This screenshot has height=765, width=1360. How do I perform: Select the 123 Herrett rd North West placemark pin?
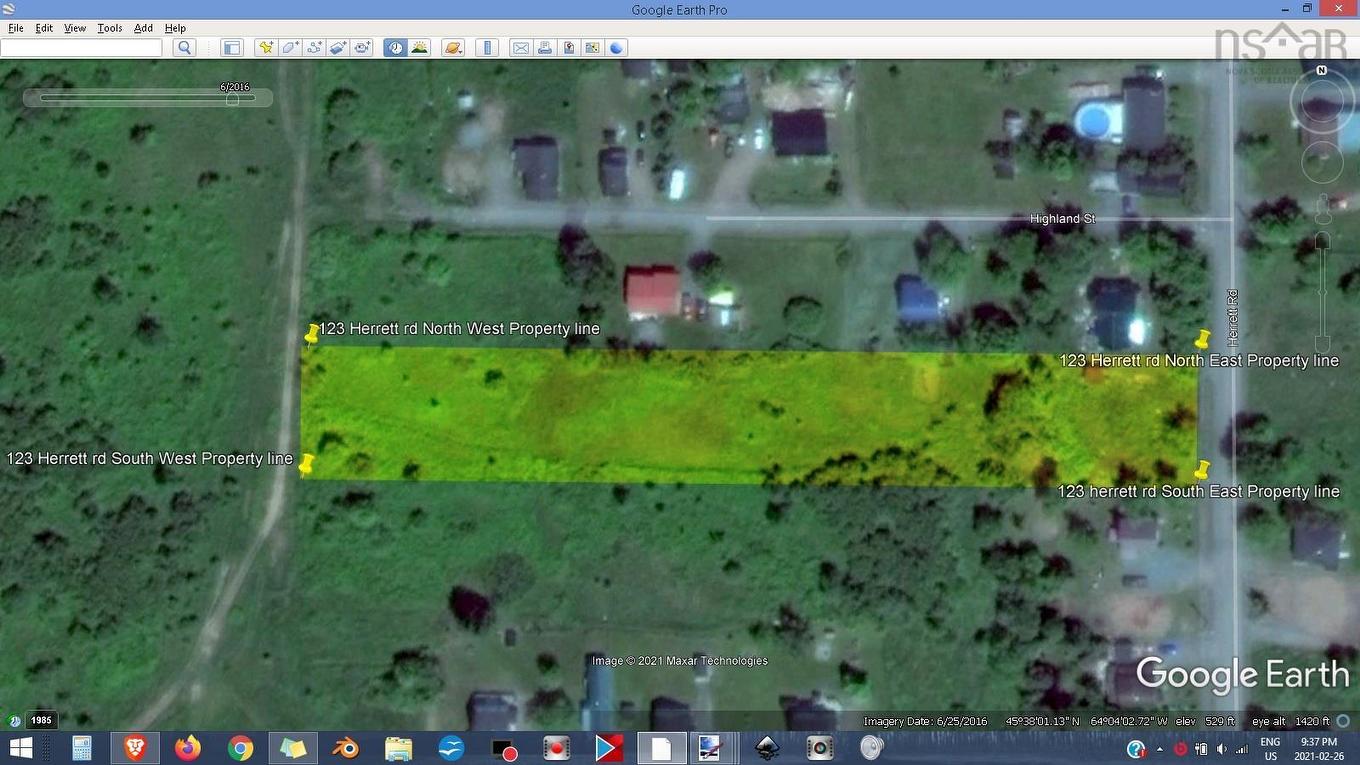click(x=311, y=335)
